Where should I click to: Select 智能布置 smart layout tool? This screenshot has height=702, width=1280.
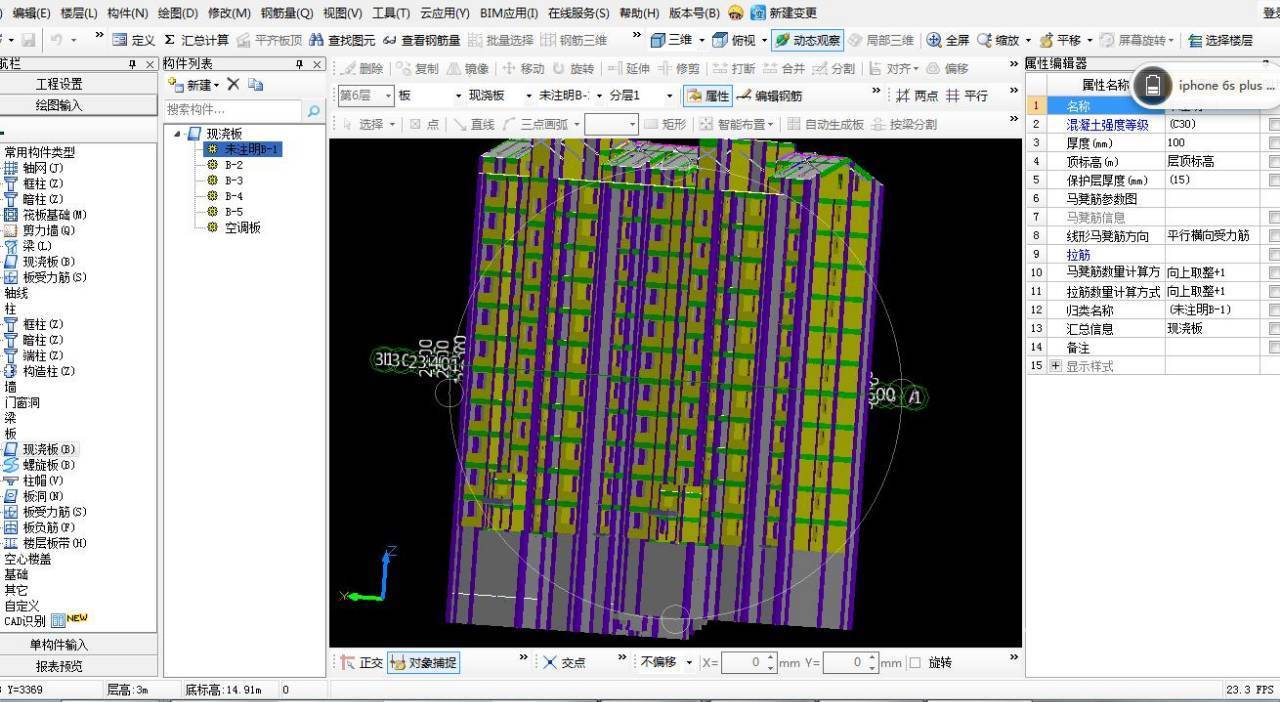pos(737,124)
